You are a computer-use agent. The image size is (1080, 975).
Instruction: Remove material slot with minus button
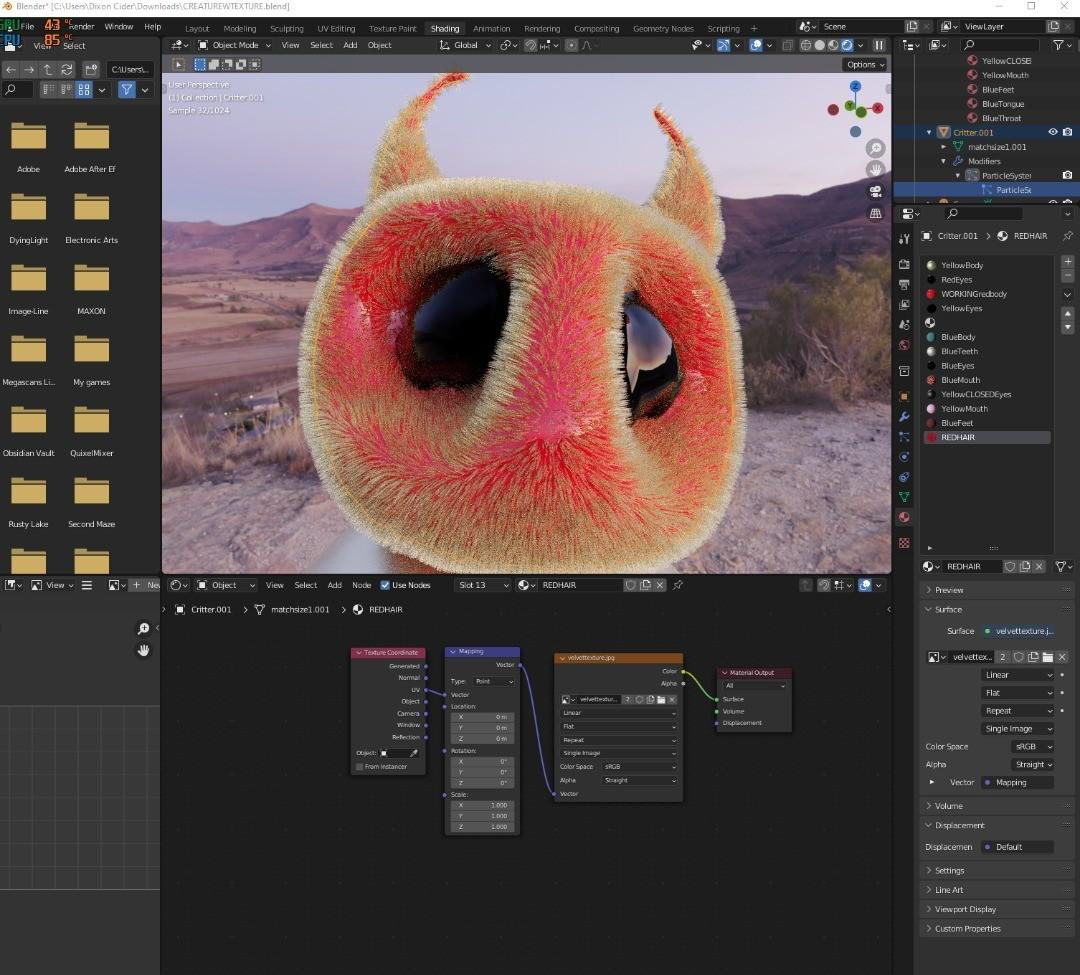click(x=1068, y=275)
